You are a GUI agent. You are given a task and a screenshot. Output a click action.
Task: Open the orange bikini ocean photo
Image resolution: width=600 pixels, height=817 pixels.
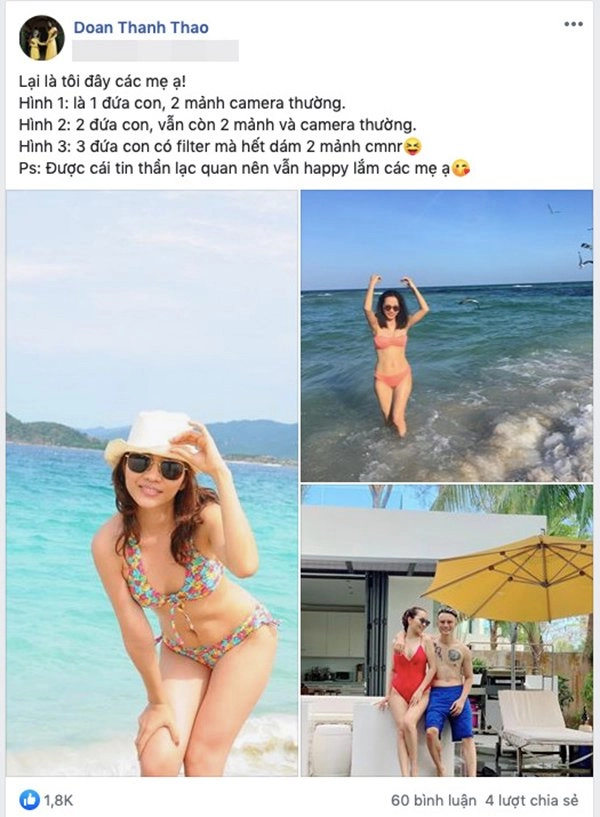point(447,336)
